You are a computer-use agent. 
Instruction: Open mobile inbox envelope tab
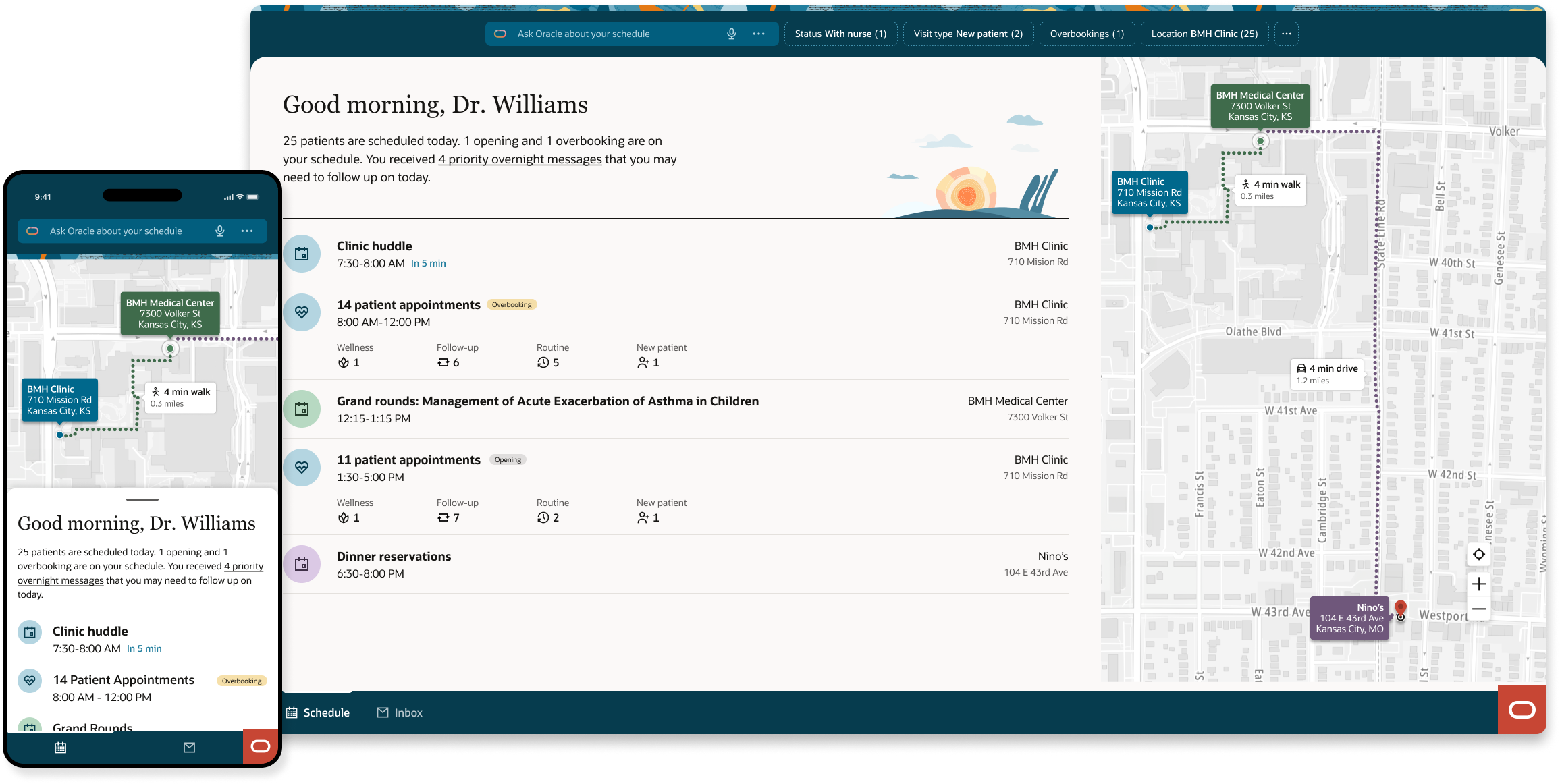coord(190,748)
